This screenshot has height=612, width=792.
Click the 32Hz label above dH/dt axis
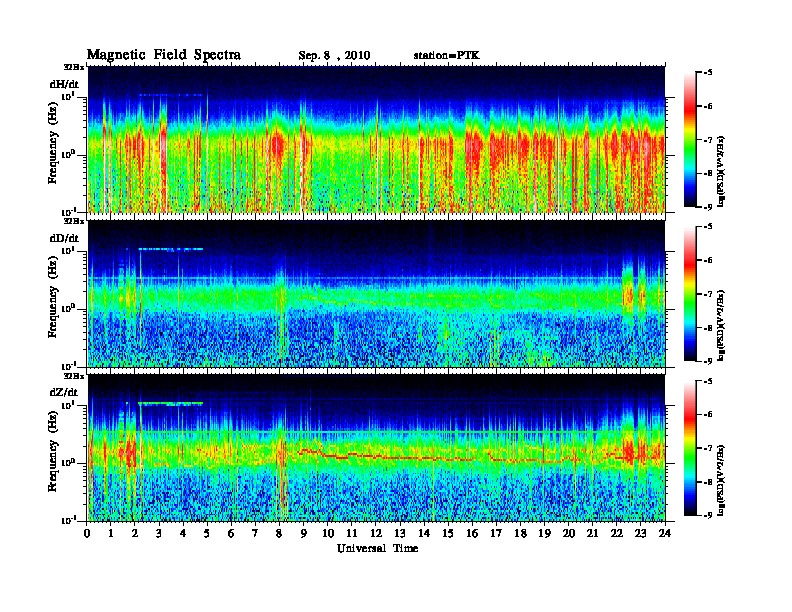[73, 67]
